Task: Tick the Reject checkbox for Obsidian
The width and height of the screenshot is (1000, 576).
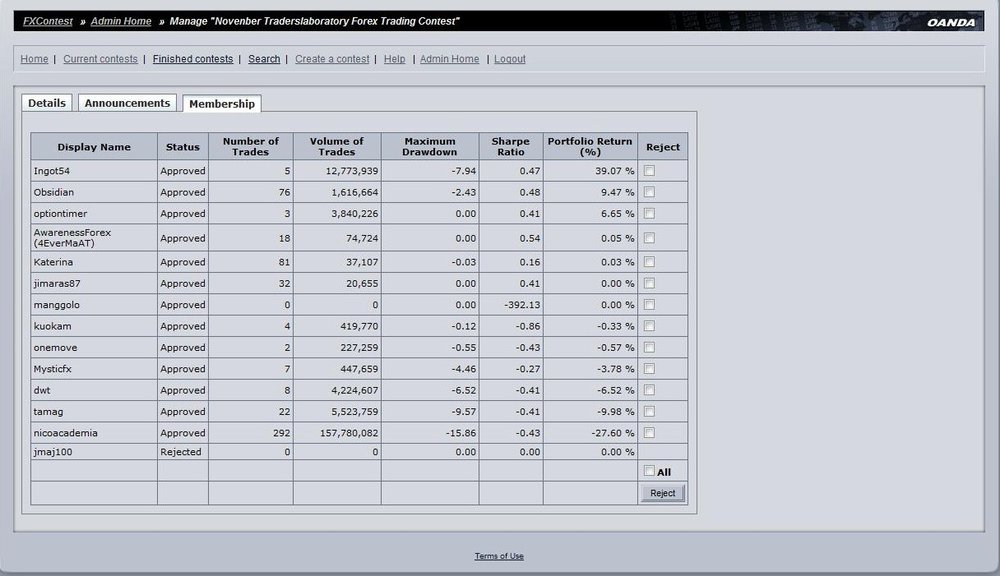Action: coord(649,192)
